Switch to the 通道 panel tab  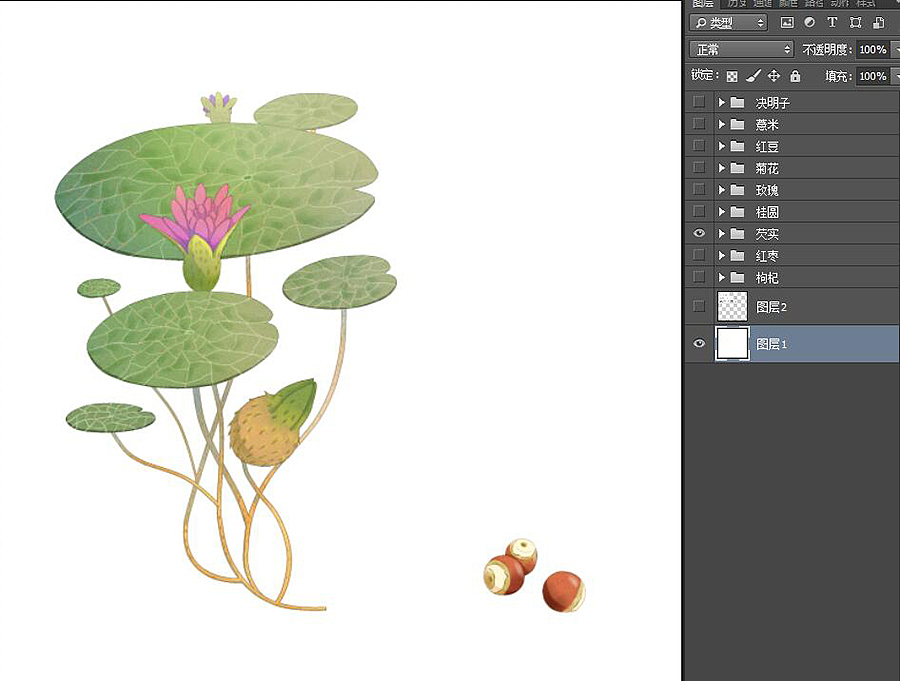pyautogui.click(x=763, y=3)
